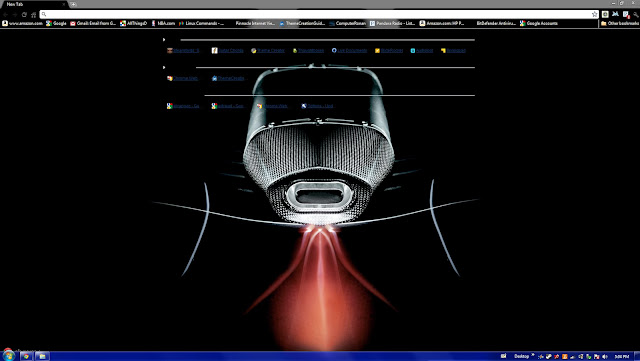Click the taskbar clock
640x361 pixels.
622,357
